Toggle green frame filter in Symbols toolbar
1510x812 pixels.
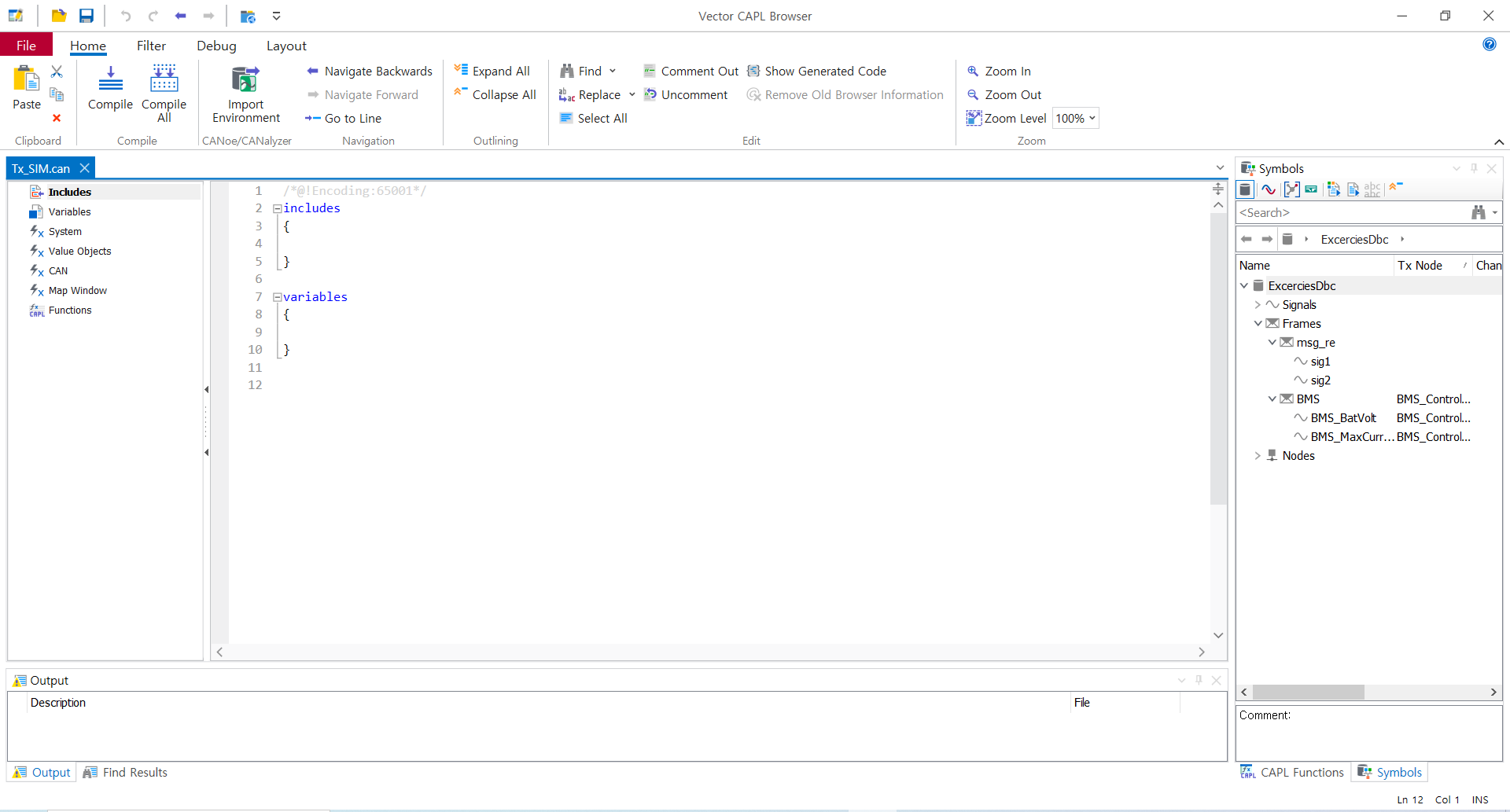click(x=1311, y=189)
